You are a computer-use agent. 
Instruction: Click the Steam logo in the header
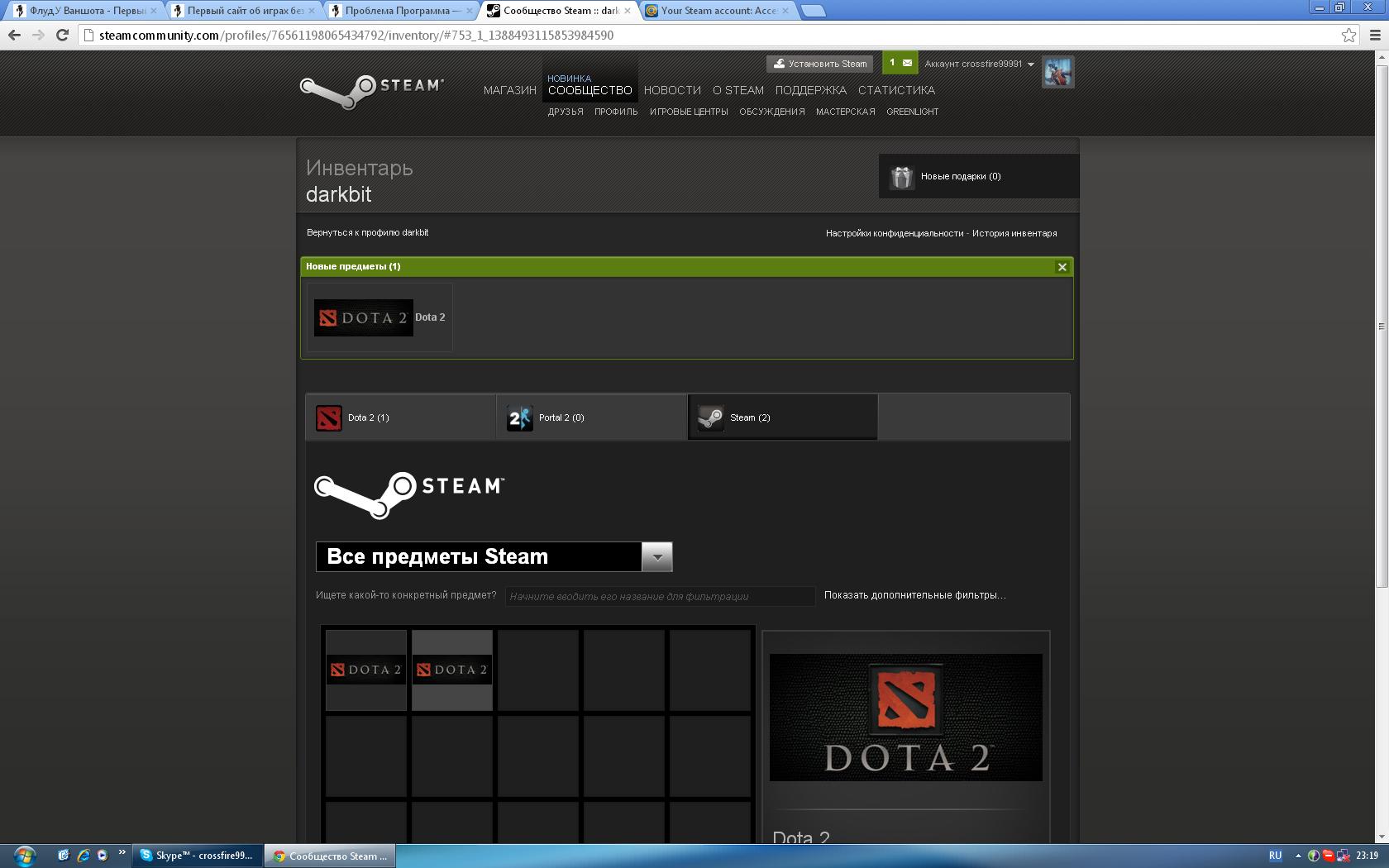(x=371, y=91)
